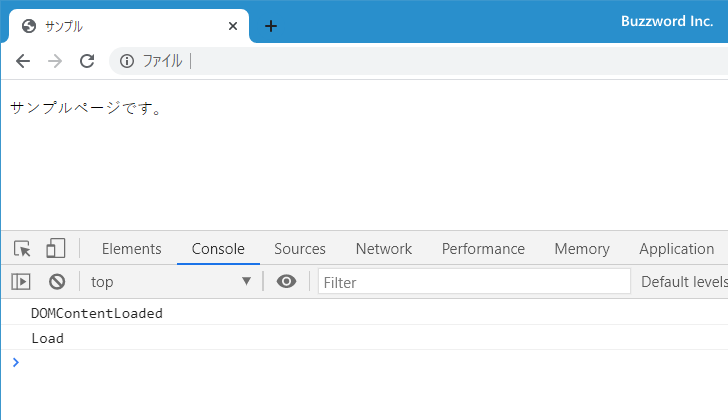This screenshot has height=420, width=728.
Task: Switch to the Console tab
Action: [218, 249]
